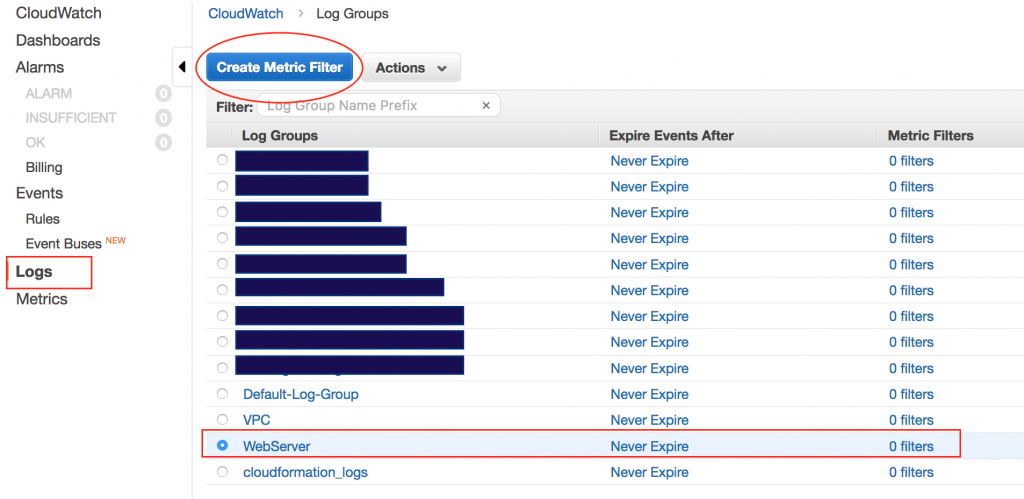Open 0 filters for VPC
The height and width of the screenshot is (499, 1024).
(911, 420)
